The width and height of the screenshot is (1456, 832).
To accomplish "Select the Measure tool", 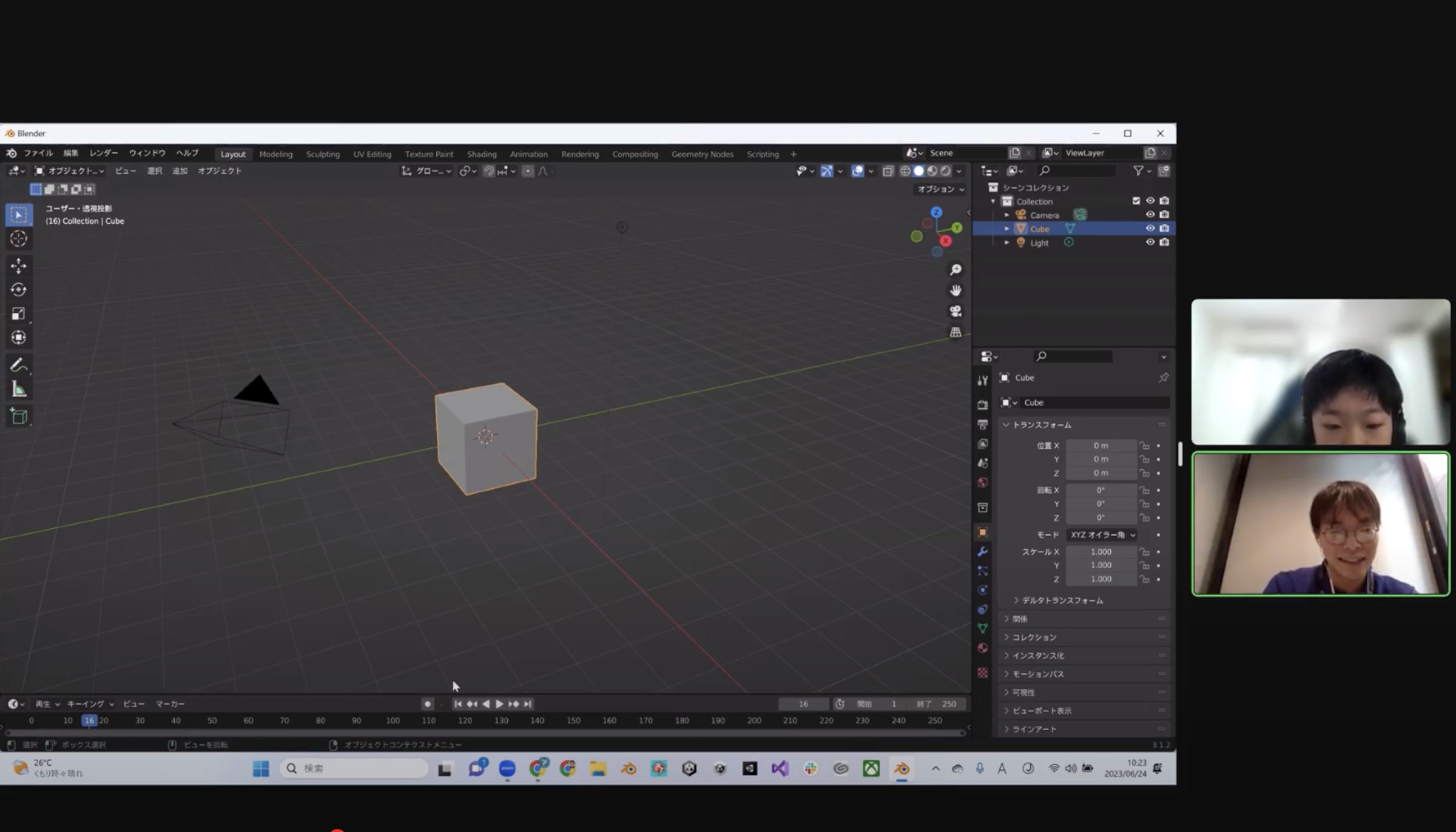I will [x=18, y=390].
